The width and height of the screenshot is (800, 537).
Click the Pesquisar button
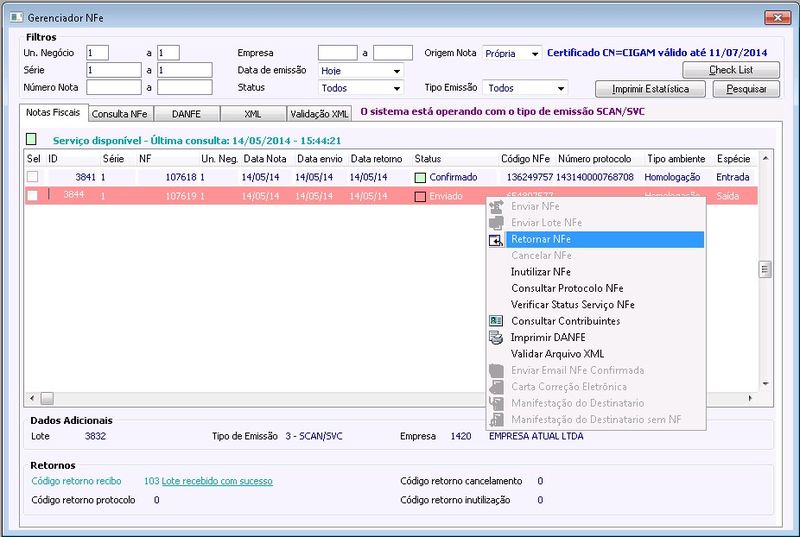tap(746, 89)
